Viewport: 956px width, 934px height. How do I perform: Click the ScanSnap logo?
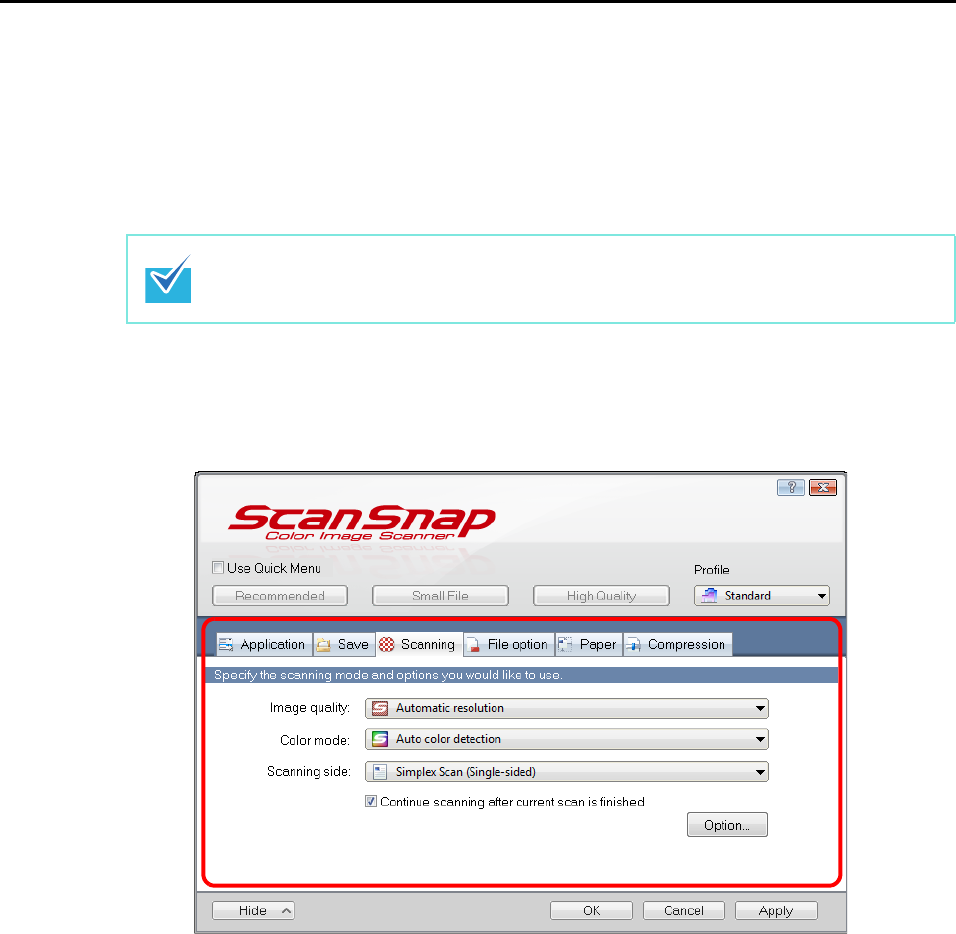click(x=362, y=522)
